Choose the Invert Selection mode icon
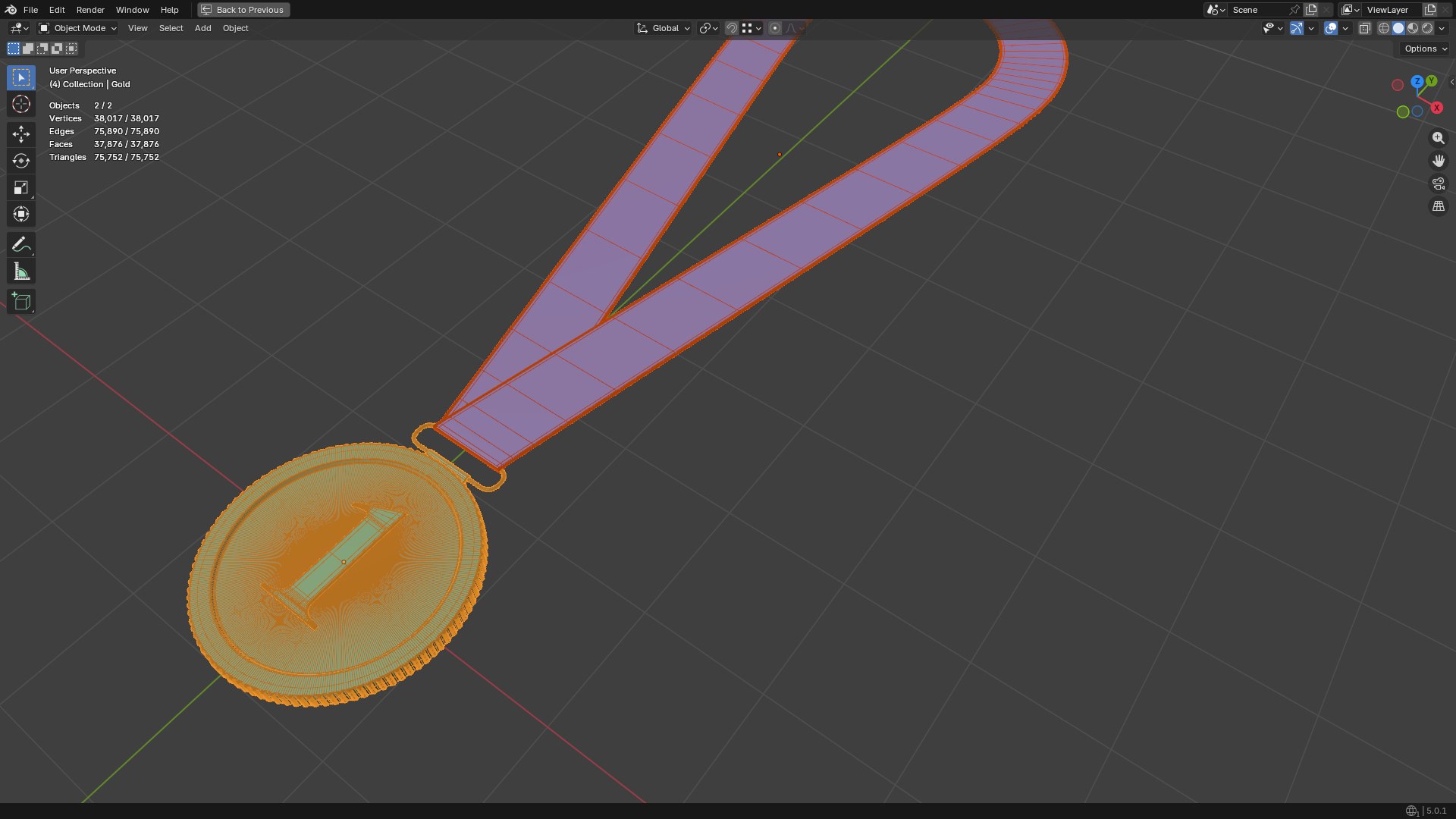This screenshot has height=819, width=1456. 57,49
